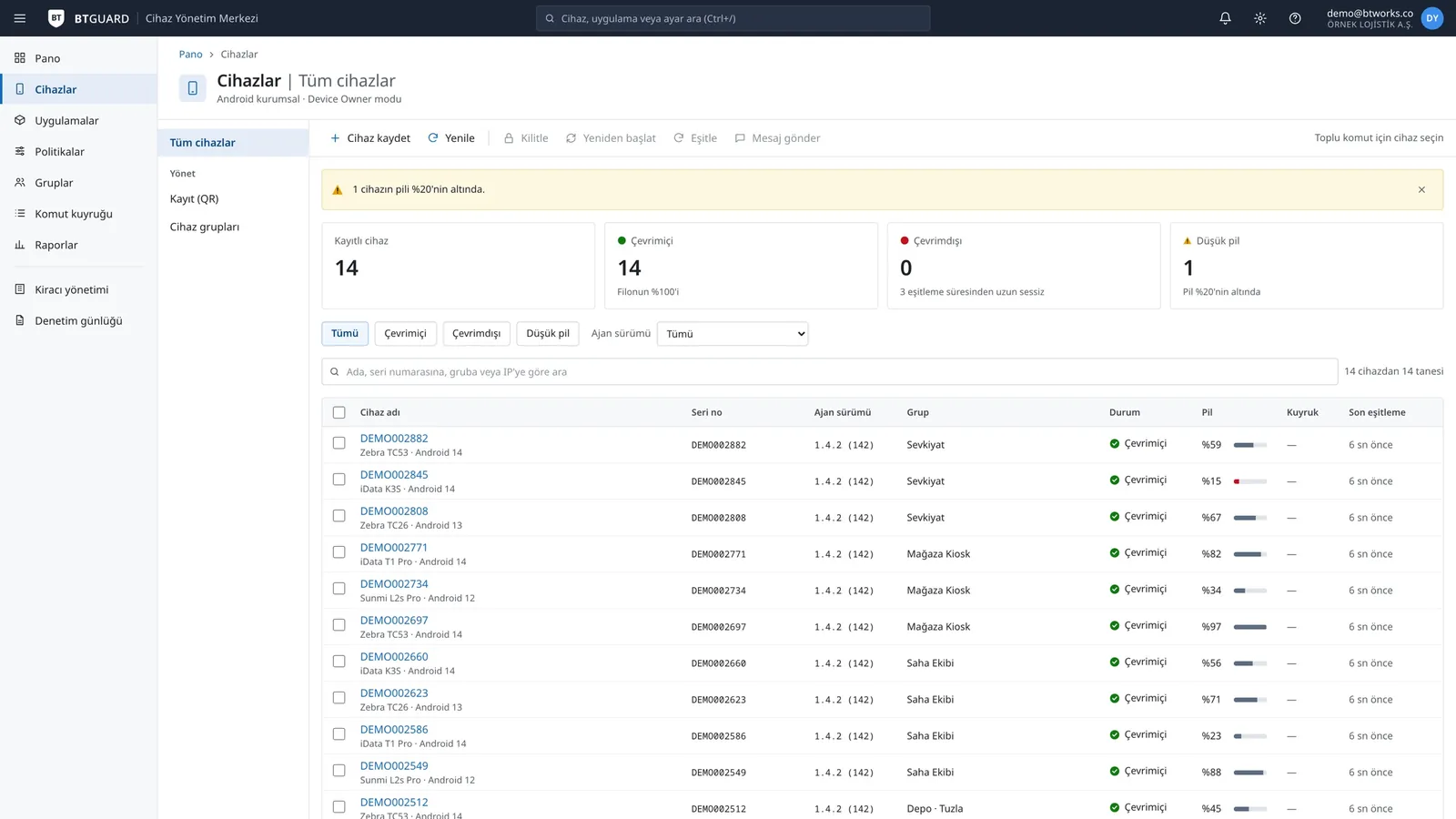Click the BTGUARD shield logo
Viewport: 1456px width, 819px height.
(x=56, y=18)
